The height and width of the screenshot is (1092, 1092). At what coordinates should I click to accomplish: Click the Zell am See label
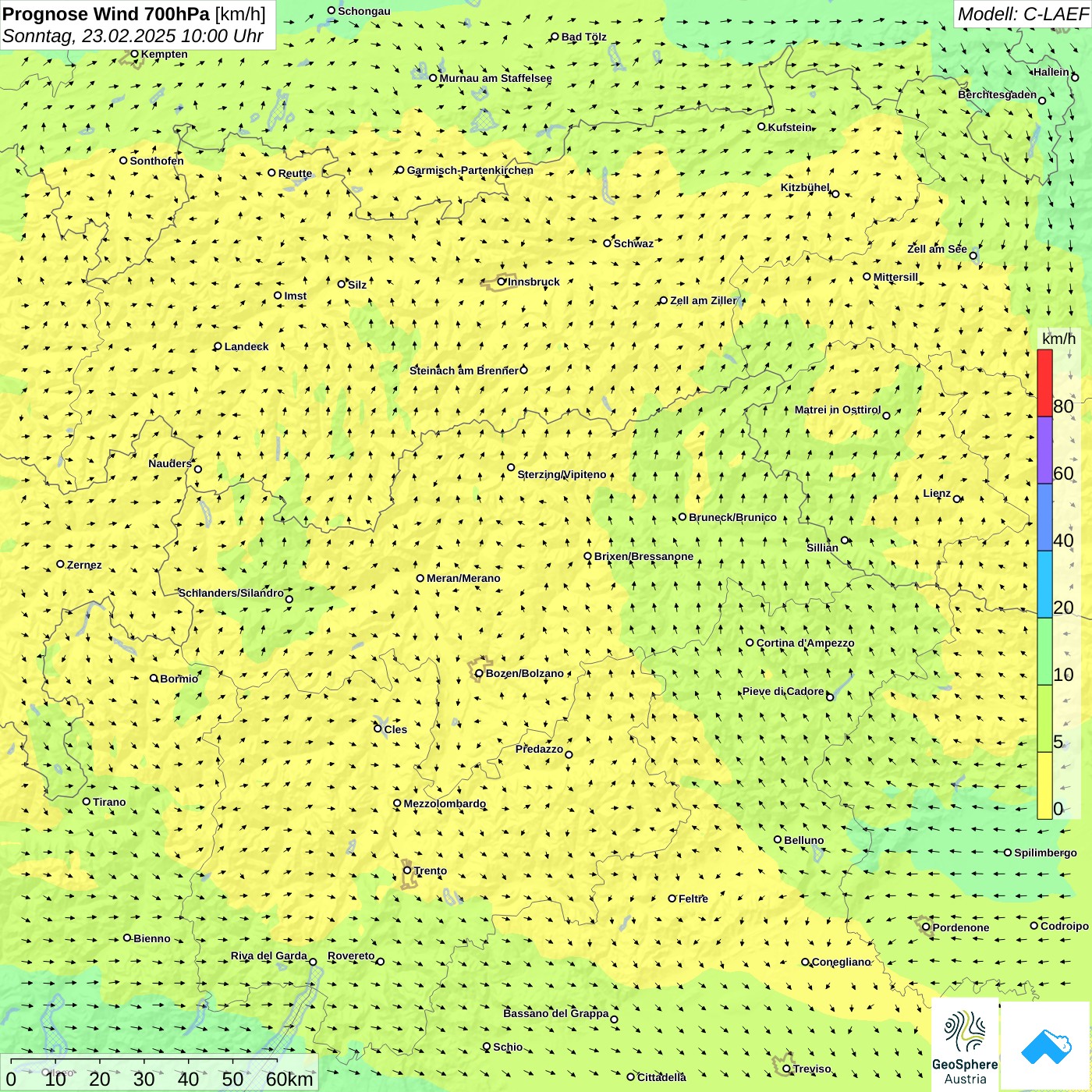[x=937, y=249]
